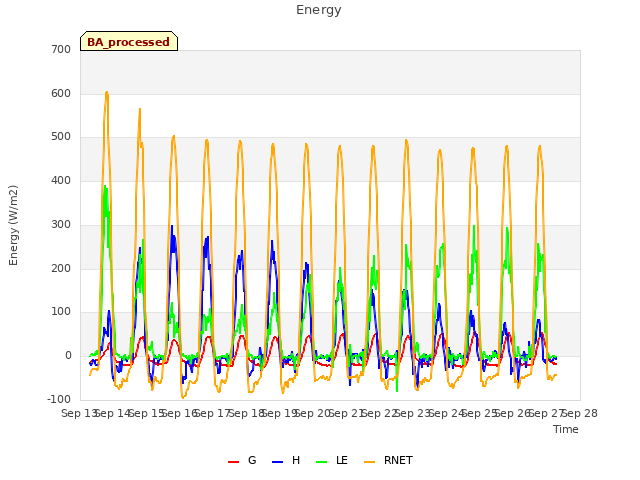
Task: Click the orange RNET legend line marker
Action: (369, 462)
